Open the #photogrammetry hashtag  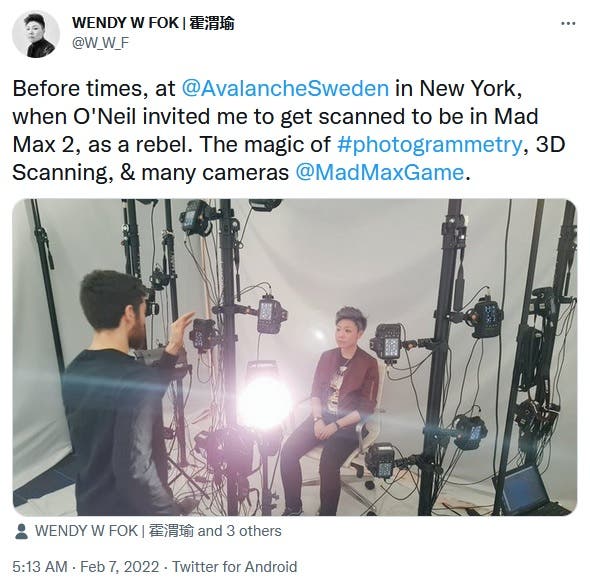pos(429,144)
